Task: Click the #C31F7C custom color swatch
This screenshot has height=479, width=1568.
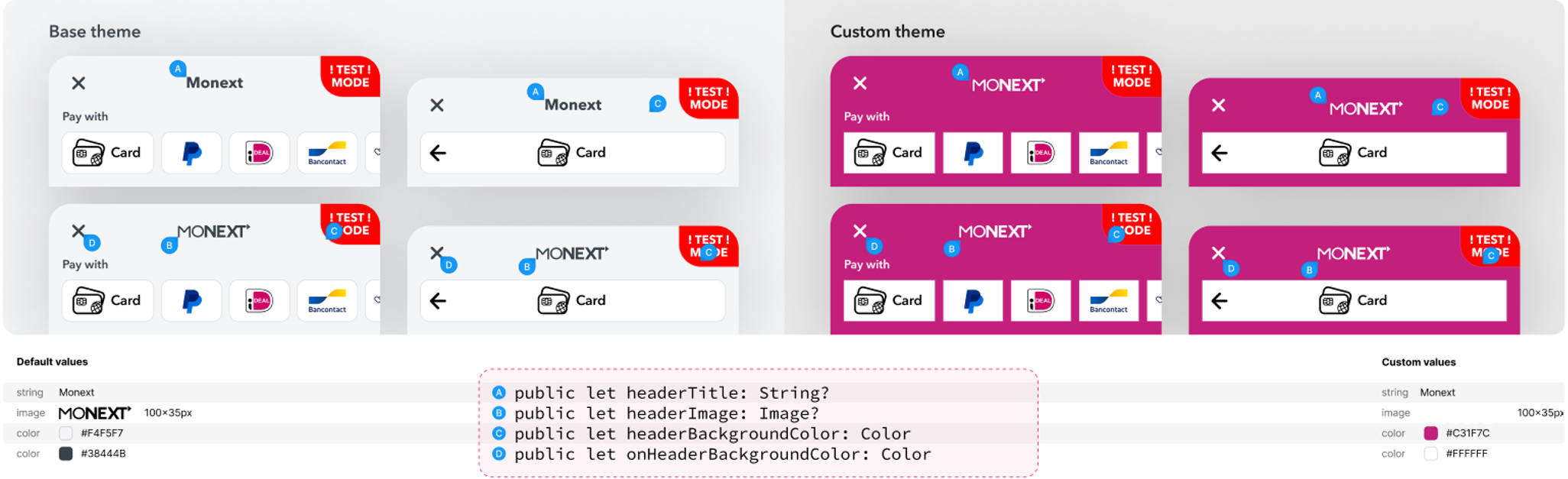Action: [x=1431, y=433]
